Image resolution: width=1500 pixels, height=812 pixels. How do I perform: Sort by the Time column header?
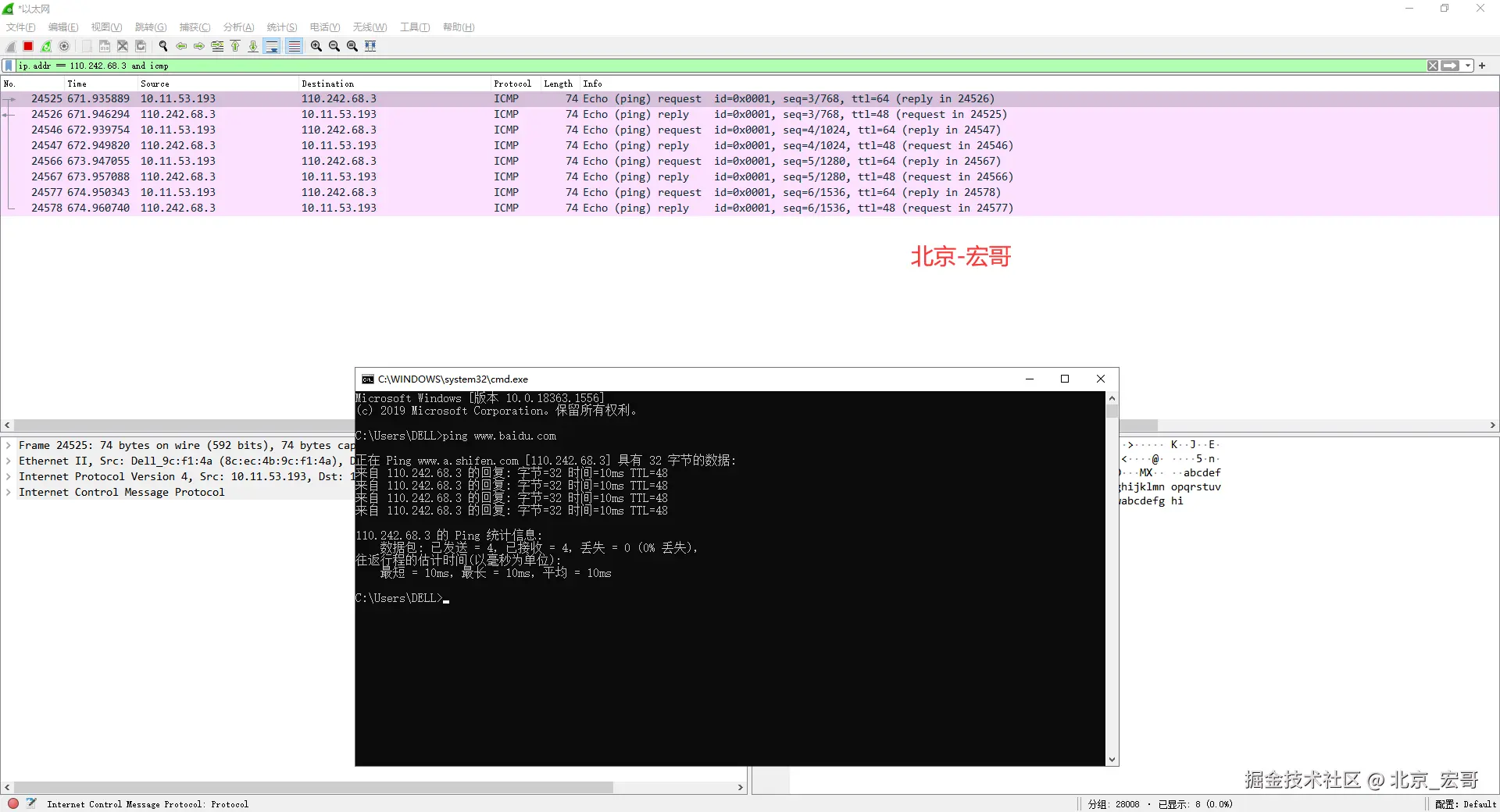pos(102,84)
